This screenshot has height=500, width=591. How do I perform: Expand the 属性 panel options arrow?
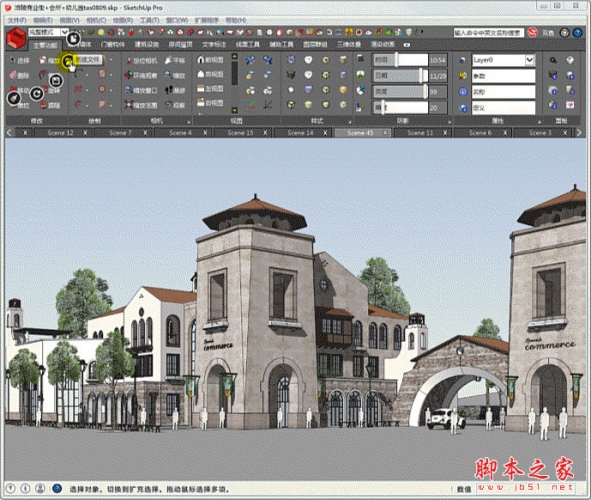pyautogui.click(x=539, y=122)
